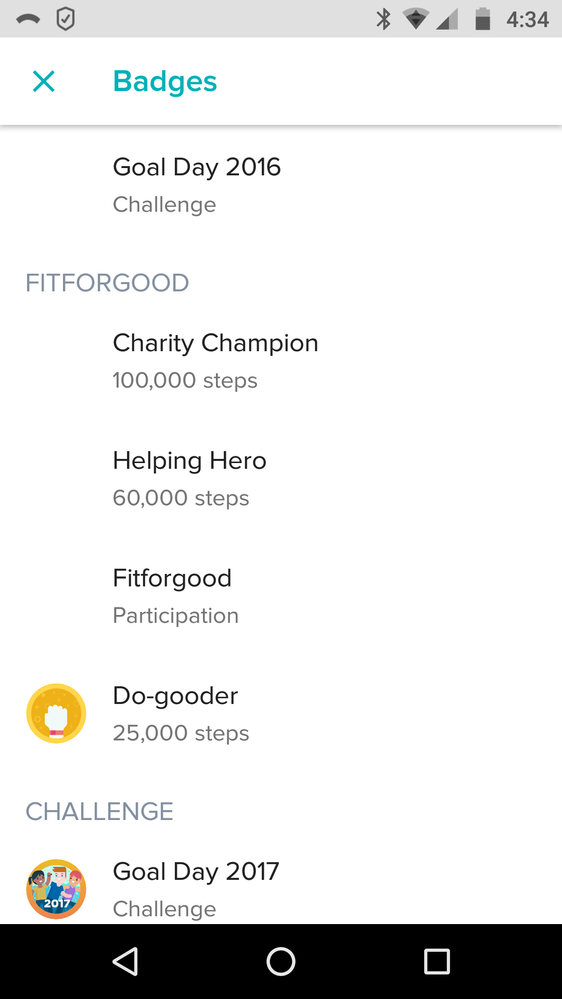Image resolution: width=562 pixels, height=999 pixels.
Task: Open the Goal Day 2016 badge
Action: (281, 185)
